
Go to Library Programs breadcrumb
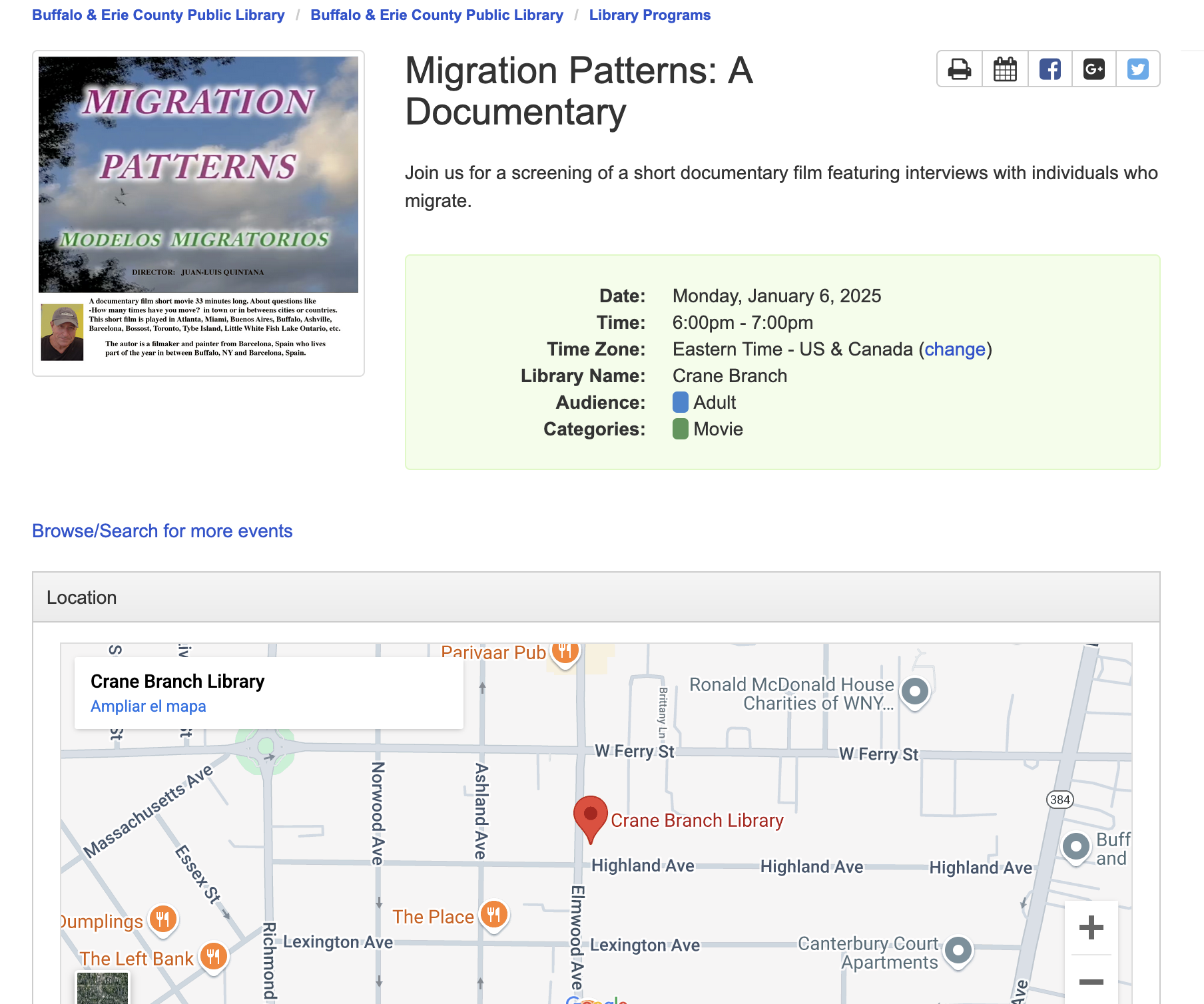[649, 15]
